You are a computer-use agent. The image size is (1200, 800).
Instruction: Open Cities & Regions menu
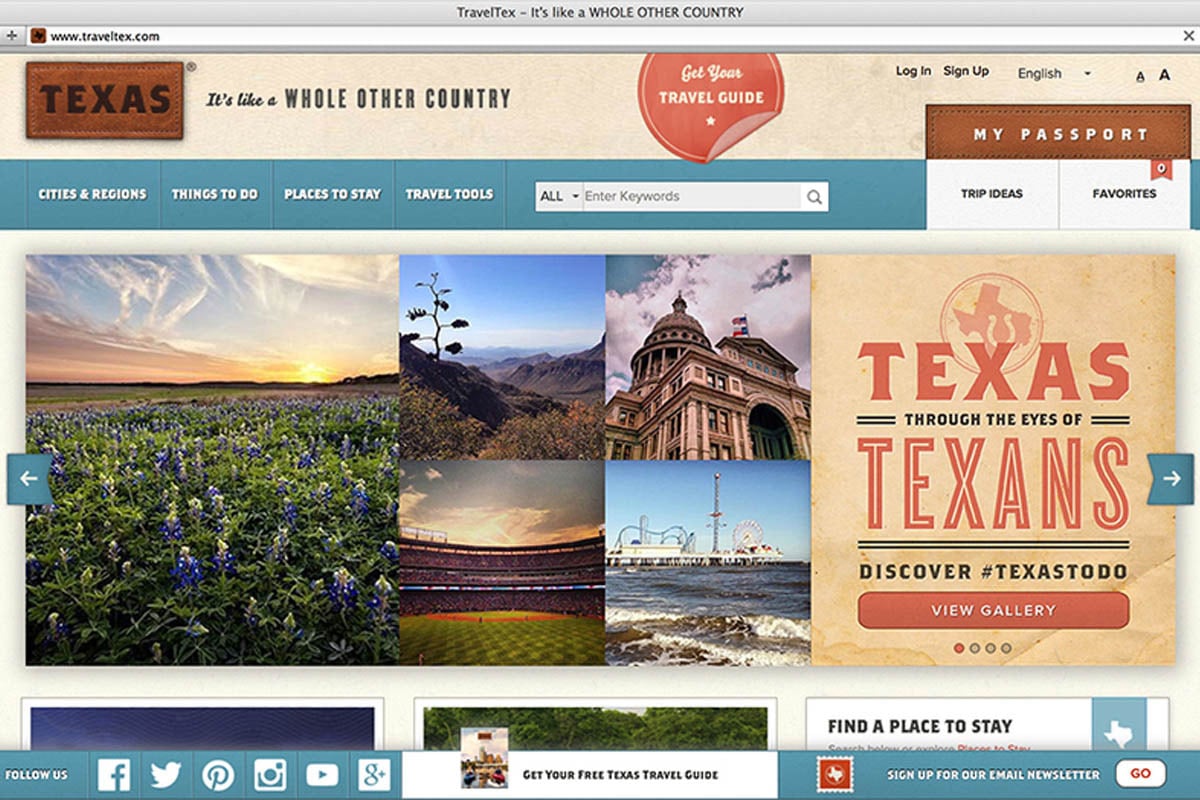92,194
